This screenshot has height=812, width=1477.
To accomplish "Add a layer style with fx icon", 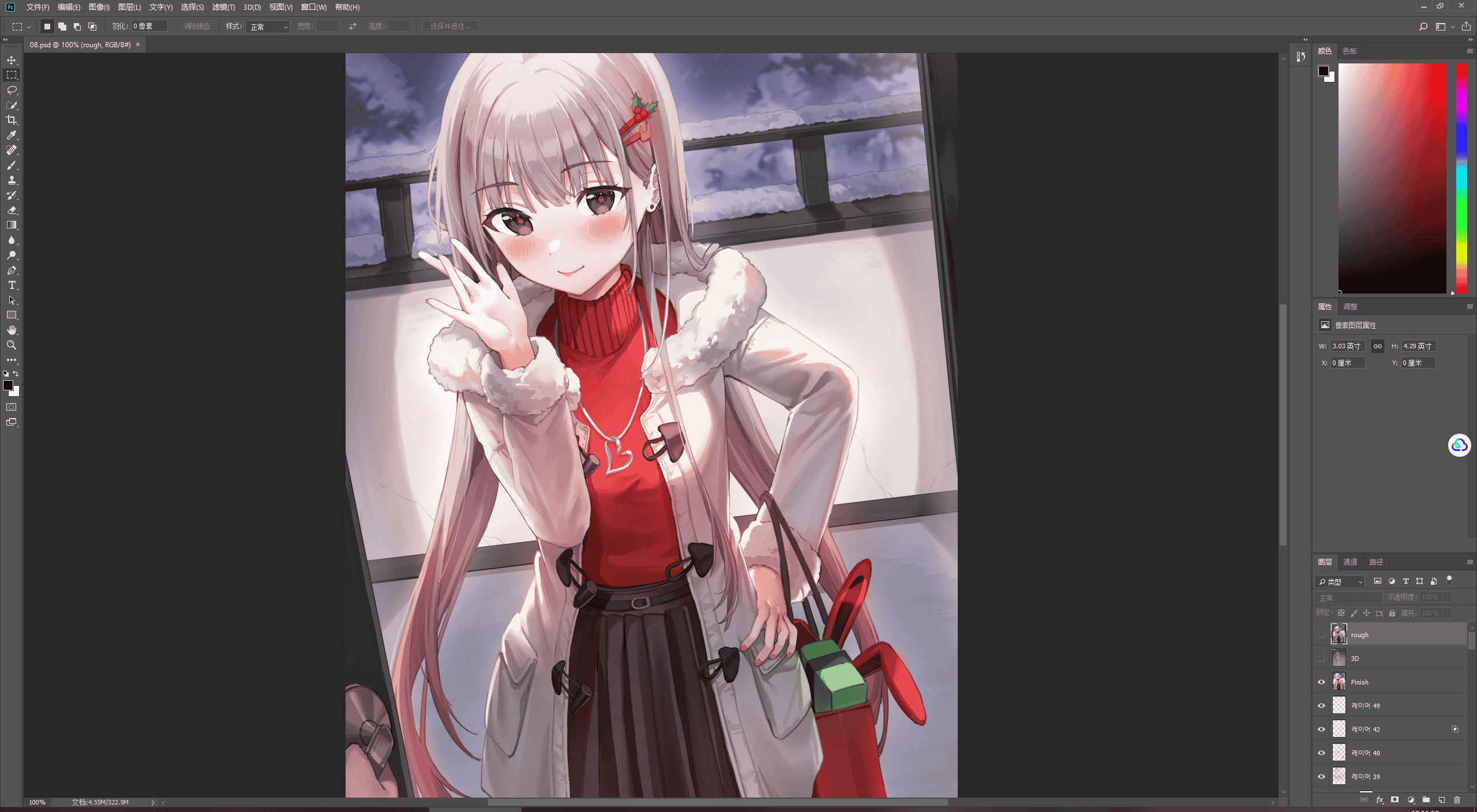I will 1379,800.
